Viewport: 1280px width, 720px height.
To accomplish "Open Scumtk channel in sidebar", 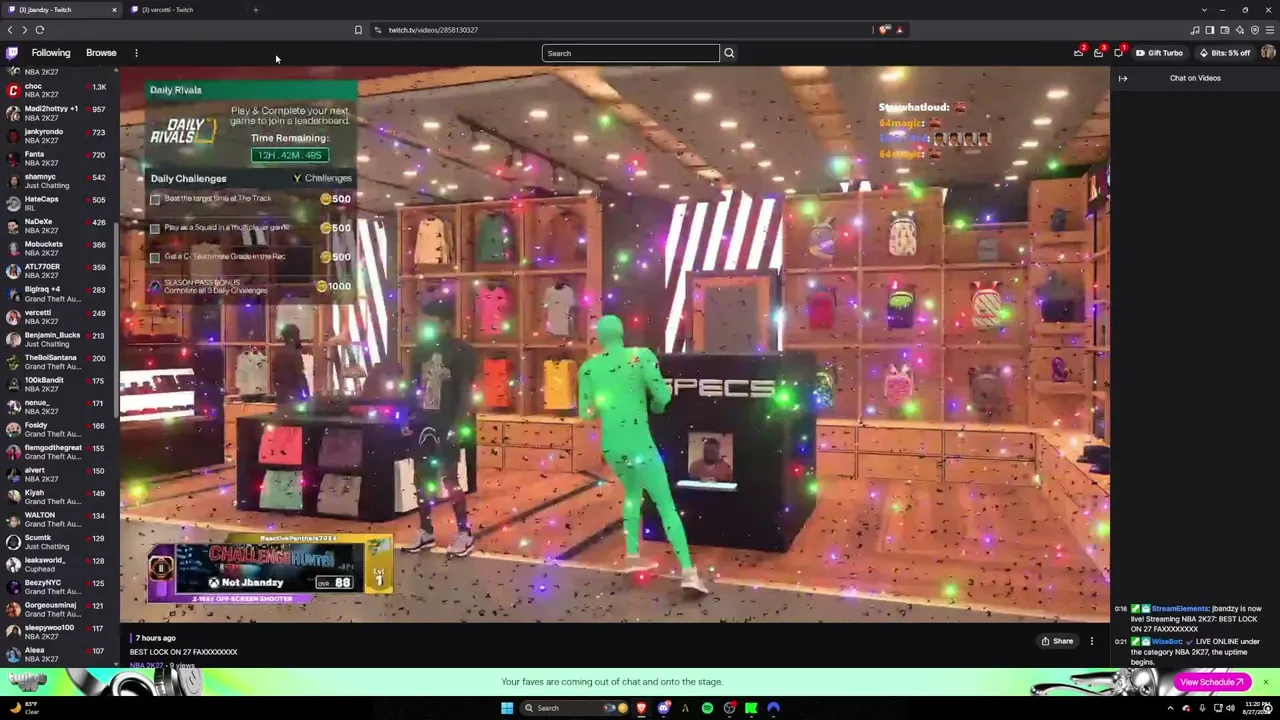I will pyautogui.click(x=58, y=543).
